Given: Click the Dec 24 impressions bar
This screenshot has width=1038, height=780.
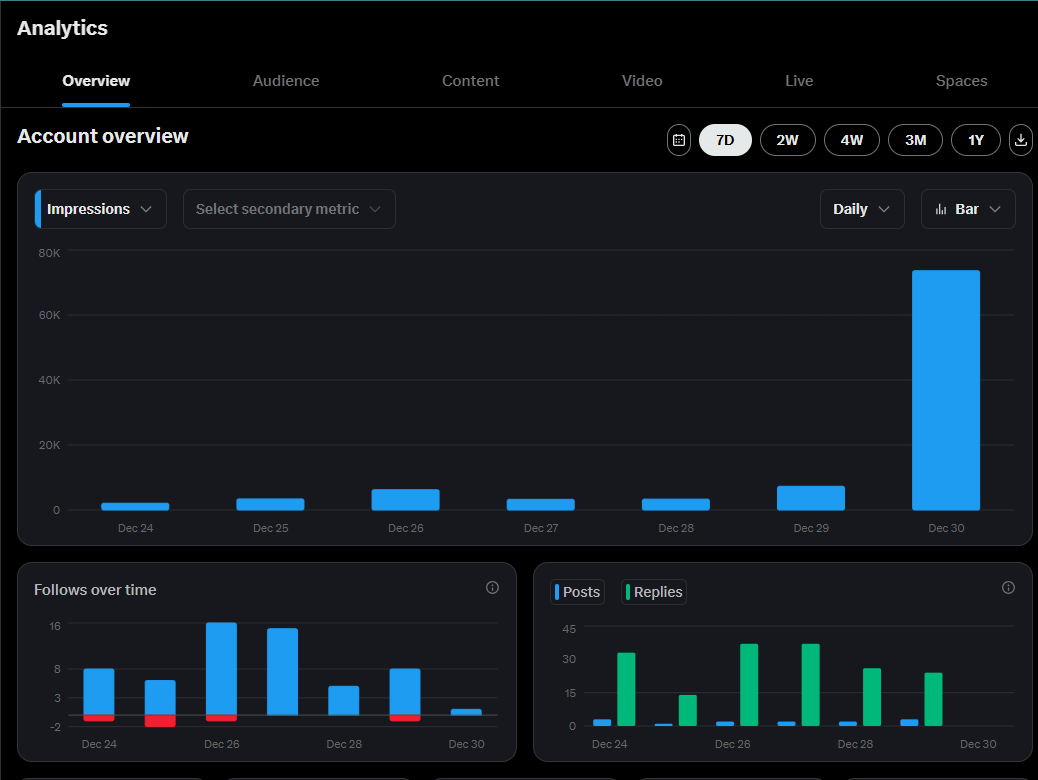Looking at the screenshot, I should [135, 507].
